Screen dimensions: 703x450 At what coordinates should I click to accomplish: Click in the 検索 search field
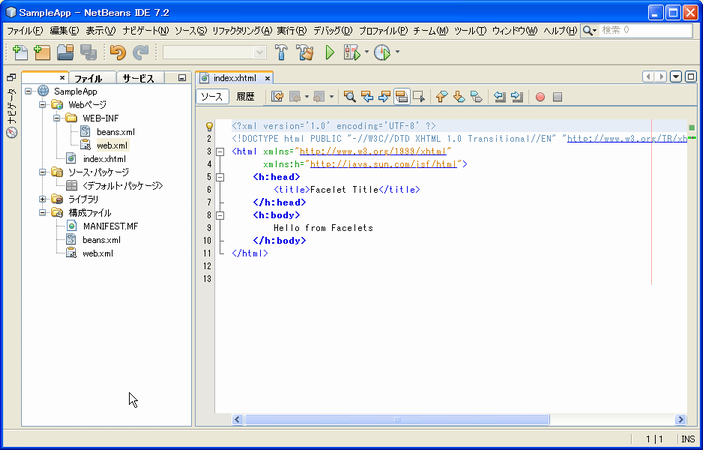click(646, 30)
